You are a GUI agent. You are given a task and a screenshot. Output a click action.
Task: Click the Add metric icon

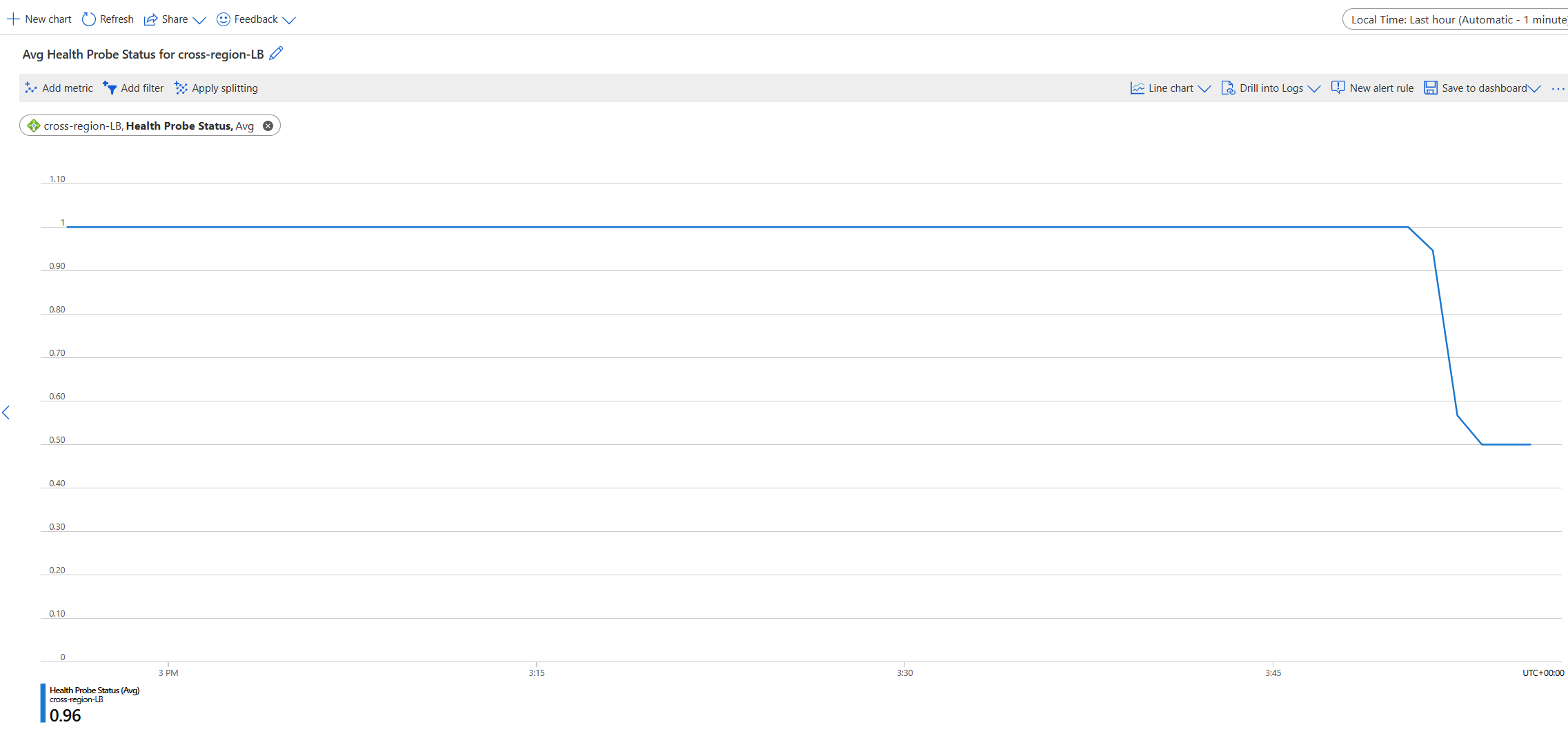coord(28,87)
